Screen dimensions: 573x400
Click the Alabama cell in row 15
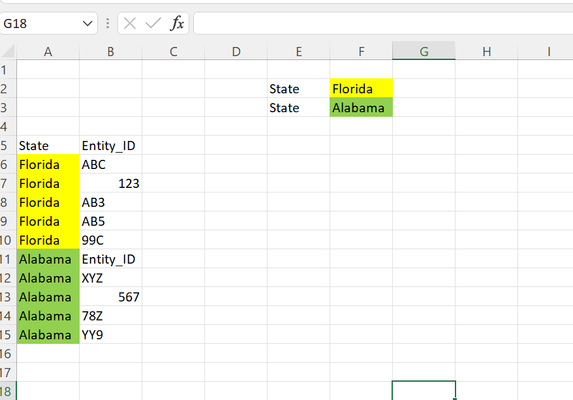click(48, 335)
